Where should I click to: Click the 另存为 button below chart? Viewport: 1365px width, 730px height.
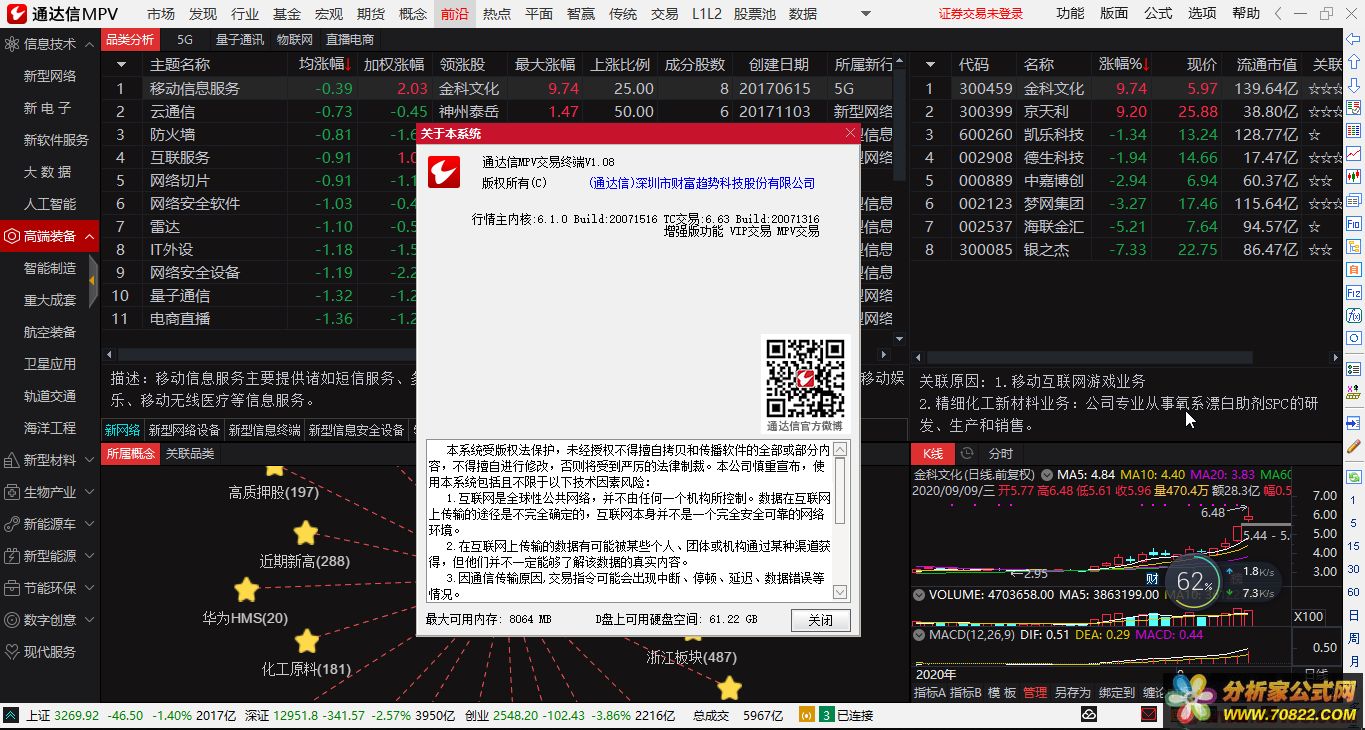tap(1072, 692)
